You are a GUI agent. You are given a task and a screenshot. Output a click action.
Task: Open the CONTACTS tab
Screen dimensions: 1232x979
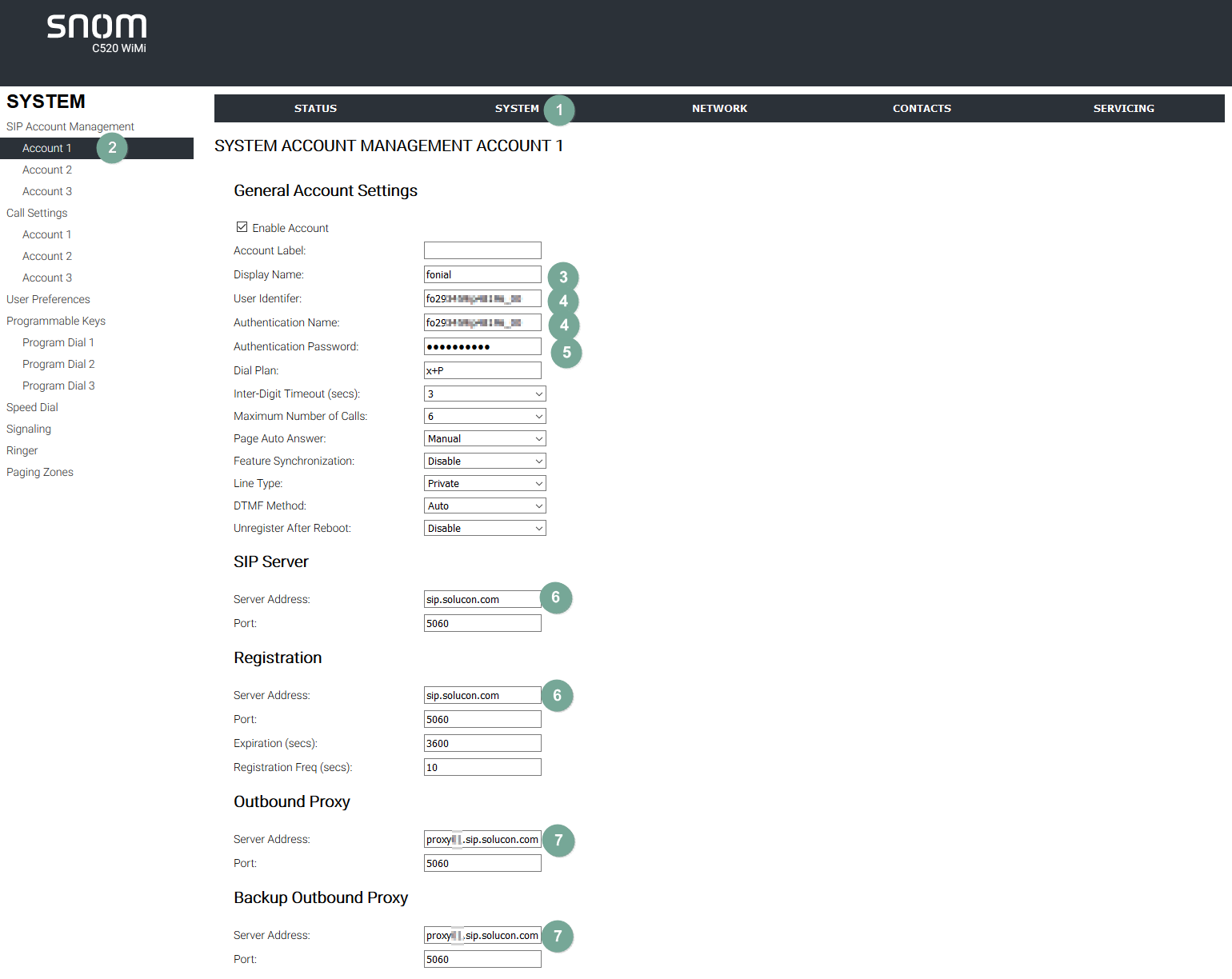[x=922, y=109]
